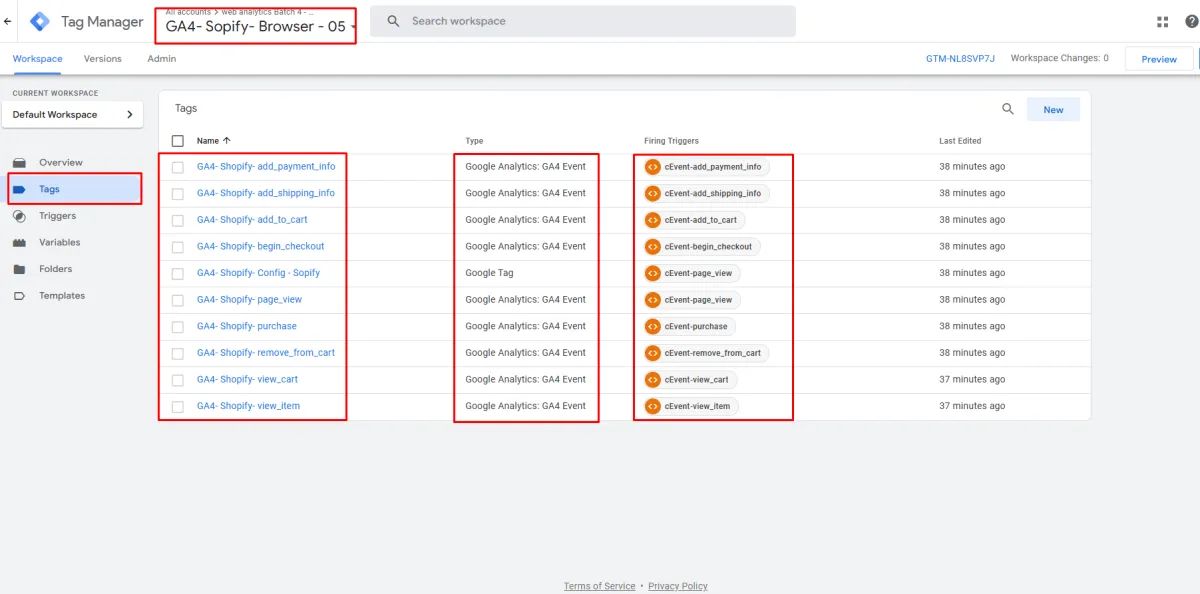Click the cEvent-remove_from_cart trigger chip
Image resolution: width=1200 pixels, height=594 pixels.
[706, 353]
